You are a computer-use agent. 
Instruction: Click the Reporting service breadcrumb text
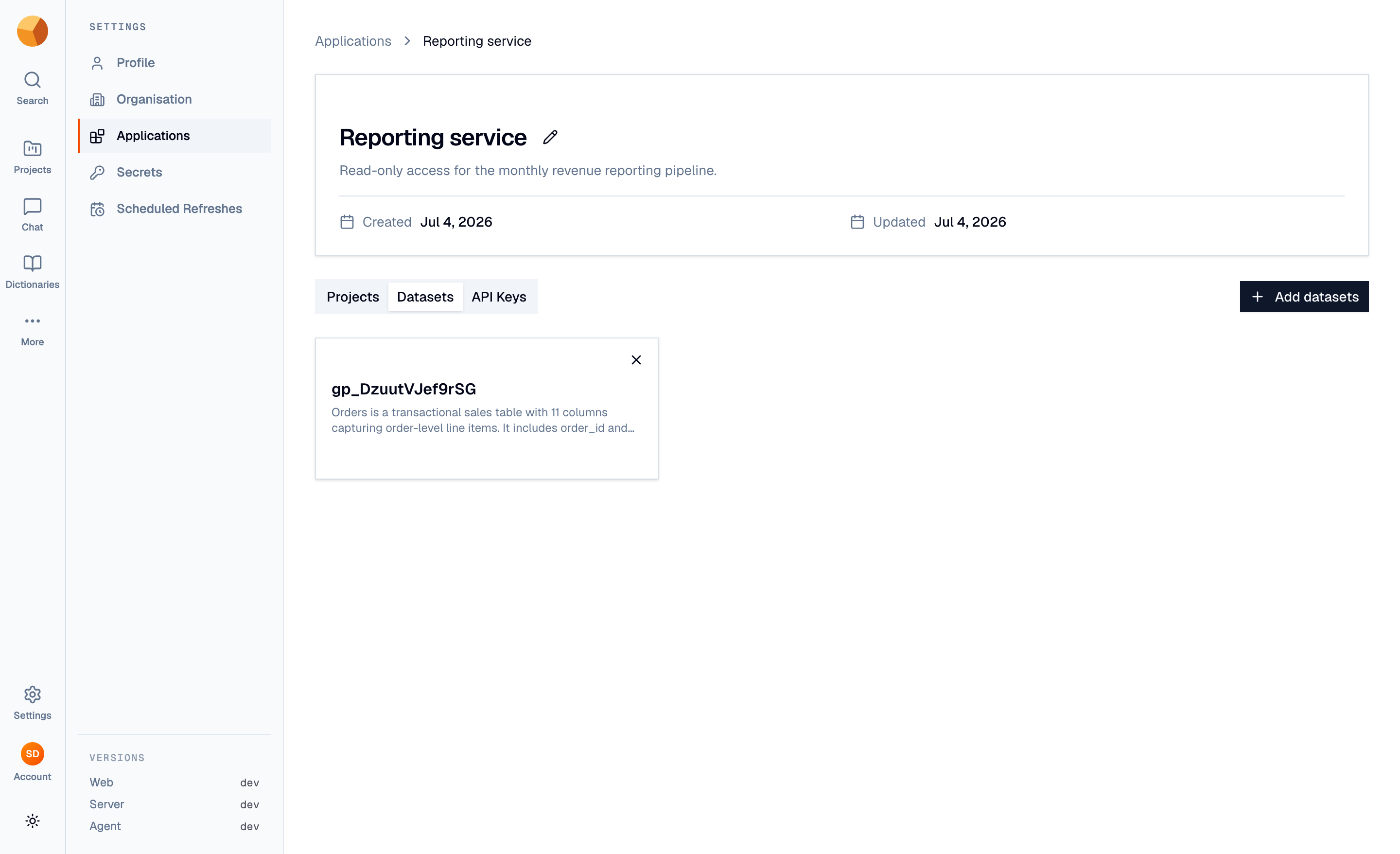click(477, 41)
